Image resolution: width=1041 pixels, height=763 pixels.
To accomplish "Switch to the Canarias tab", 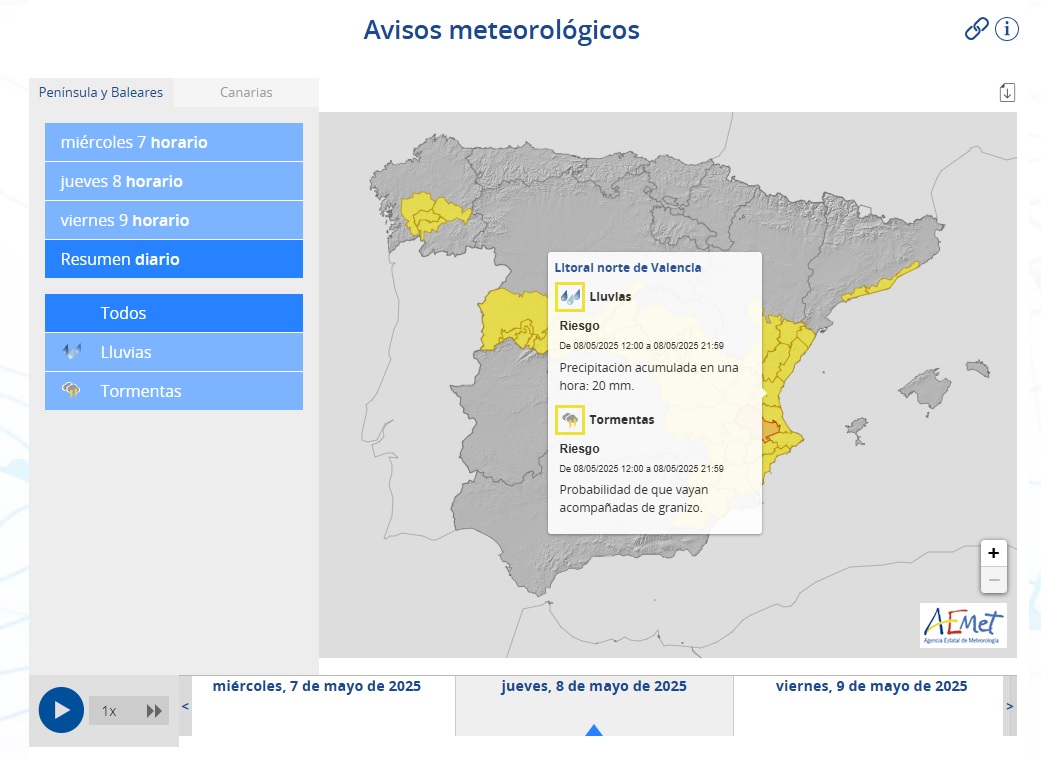I will (x=245, y=91).
